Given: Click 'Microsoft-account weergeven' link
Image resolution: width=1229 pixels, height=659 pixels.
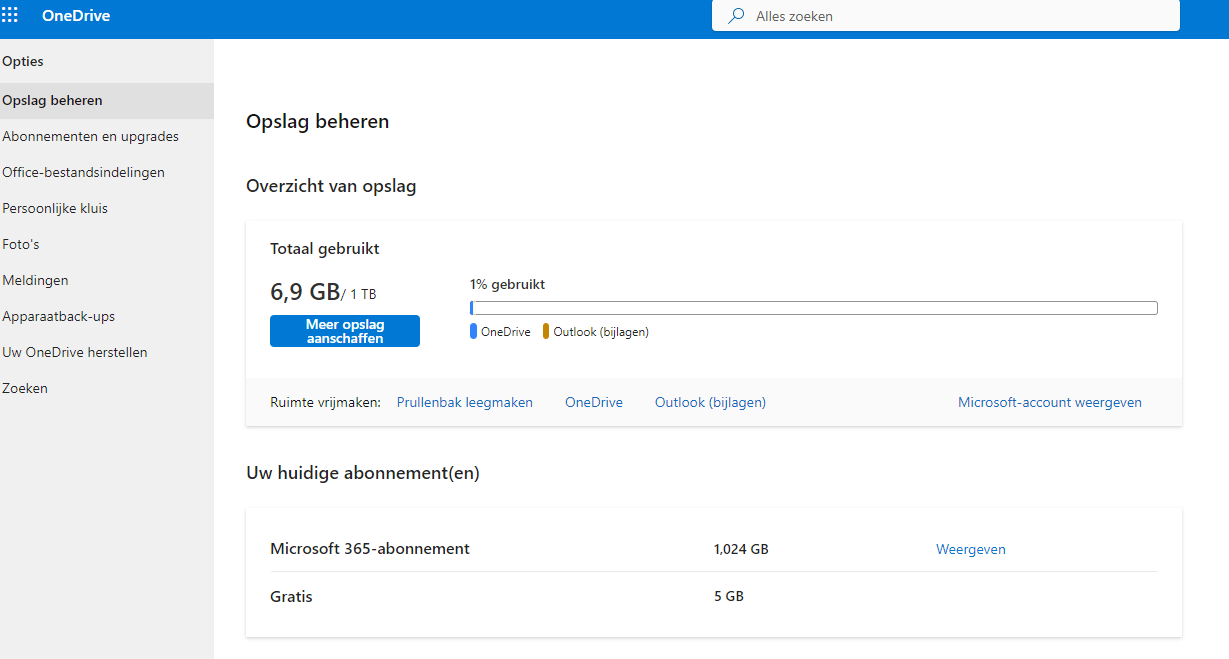Looking at the screenshot, I should pyautogui.click(x=1050, y=402).
